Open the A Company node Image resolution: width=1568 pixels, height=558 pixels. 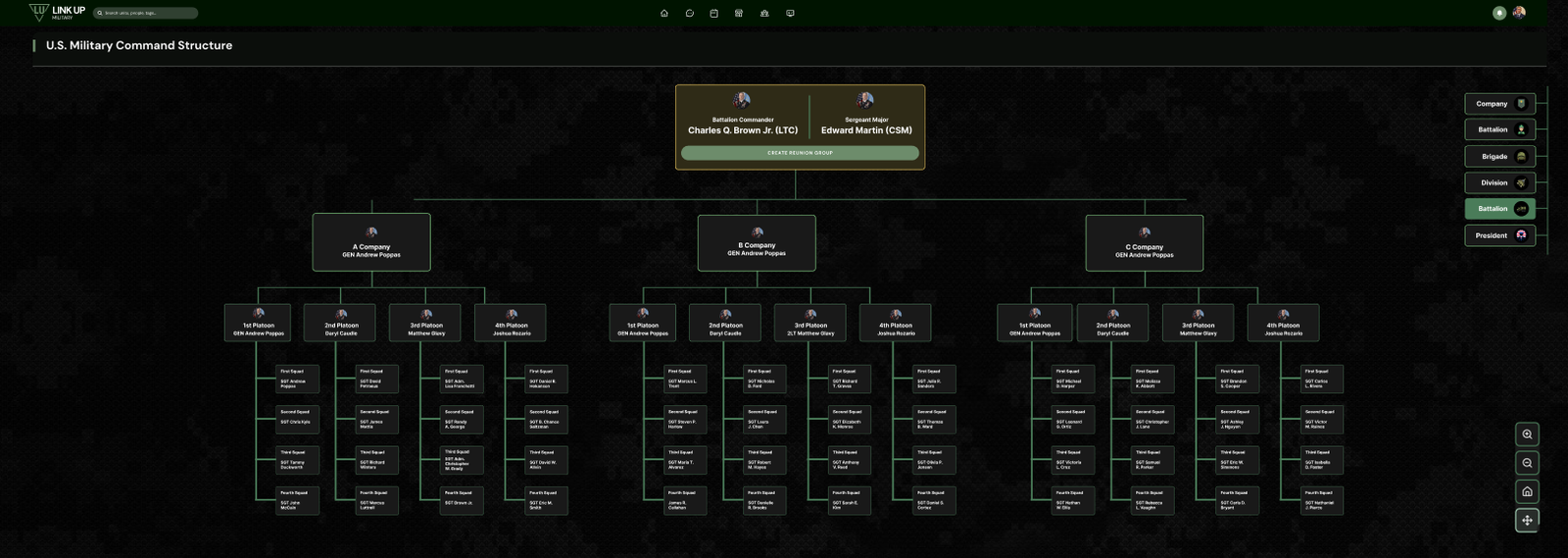click(x=371, y=242)
